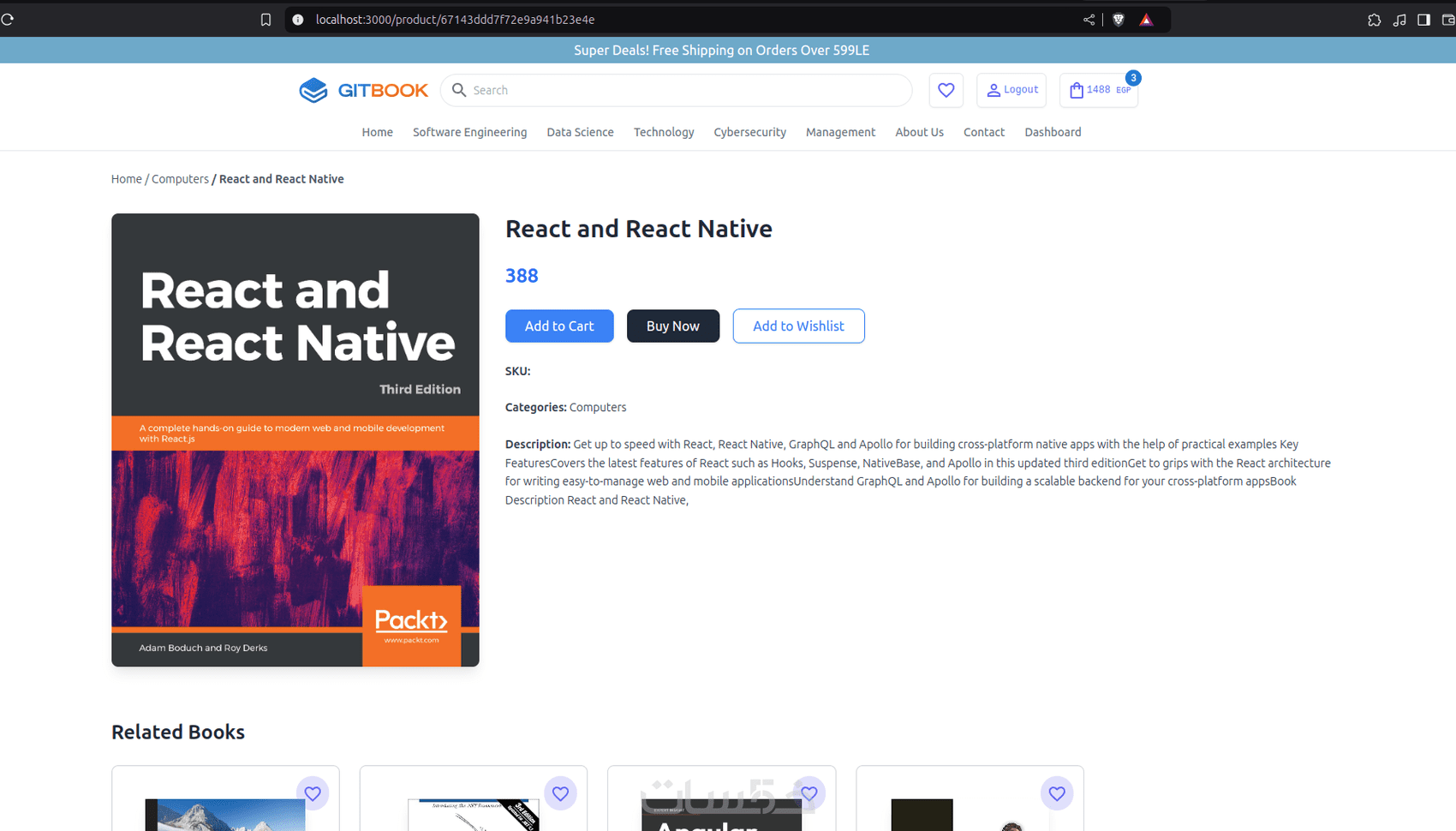Open the Technology category
Viewport: 1456px width, 831px height.
click(x=664, y=132)
